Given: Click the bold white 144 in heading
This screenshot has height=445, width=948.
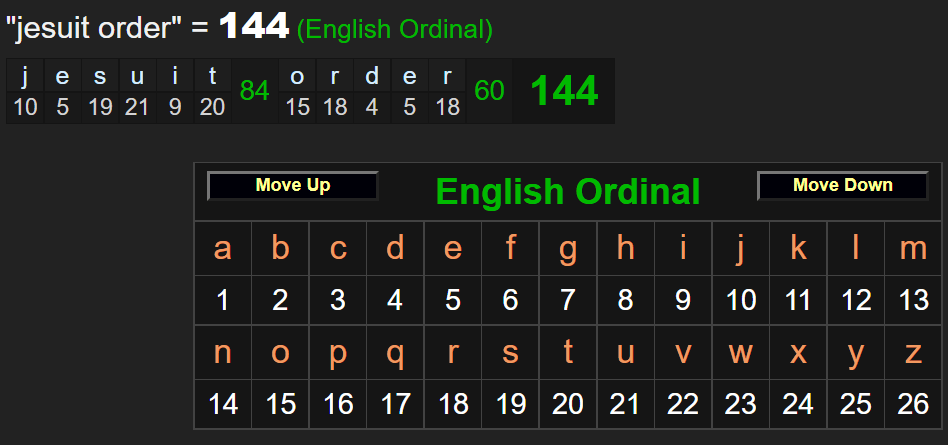Looking at the screenshot, I should (254, 27).
